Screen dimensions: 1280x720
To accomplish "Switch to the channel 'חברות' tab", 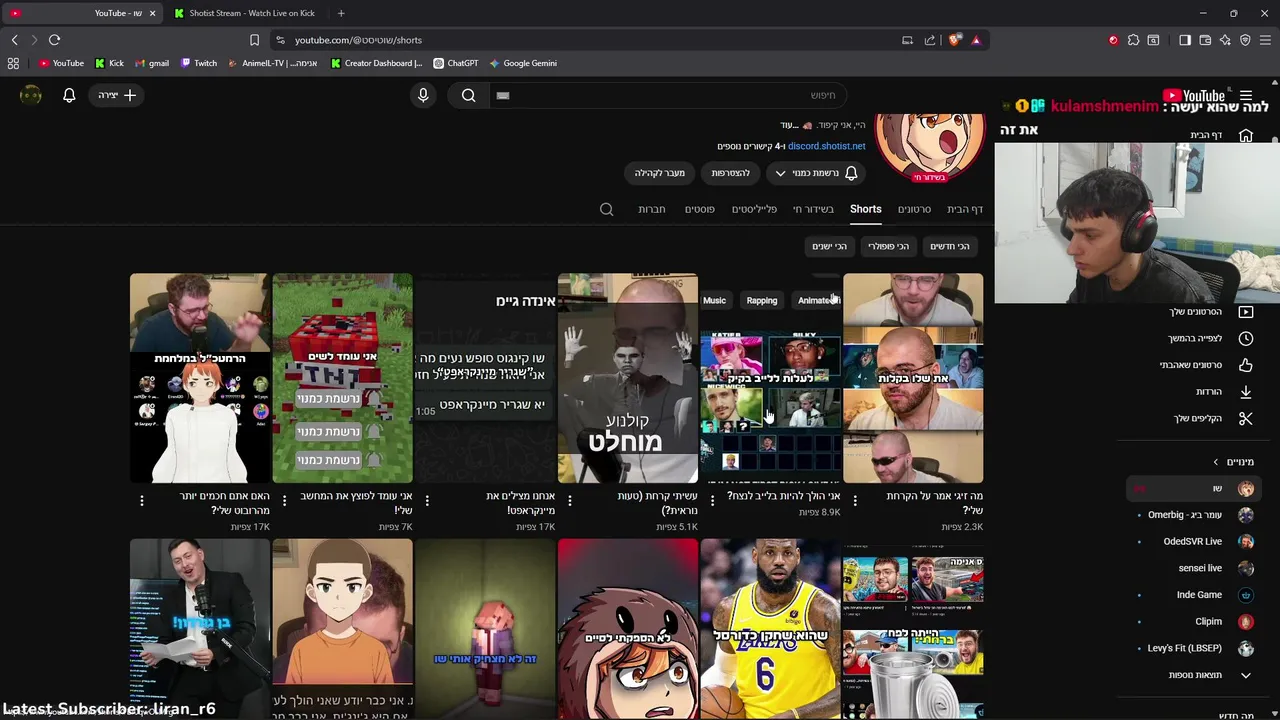I will [652, 209].
